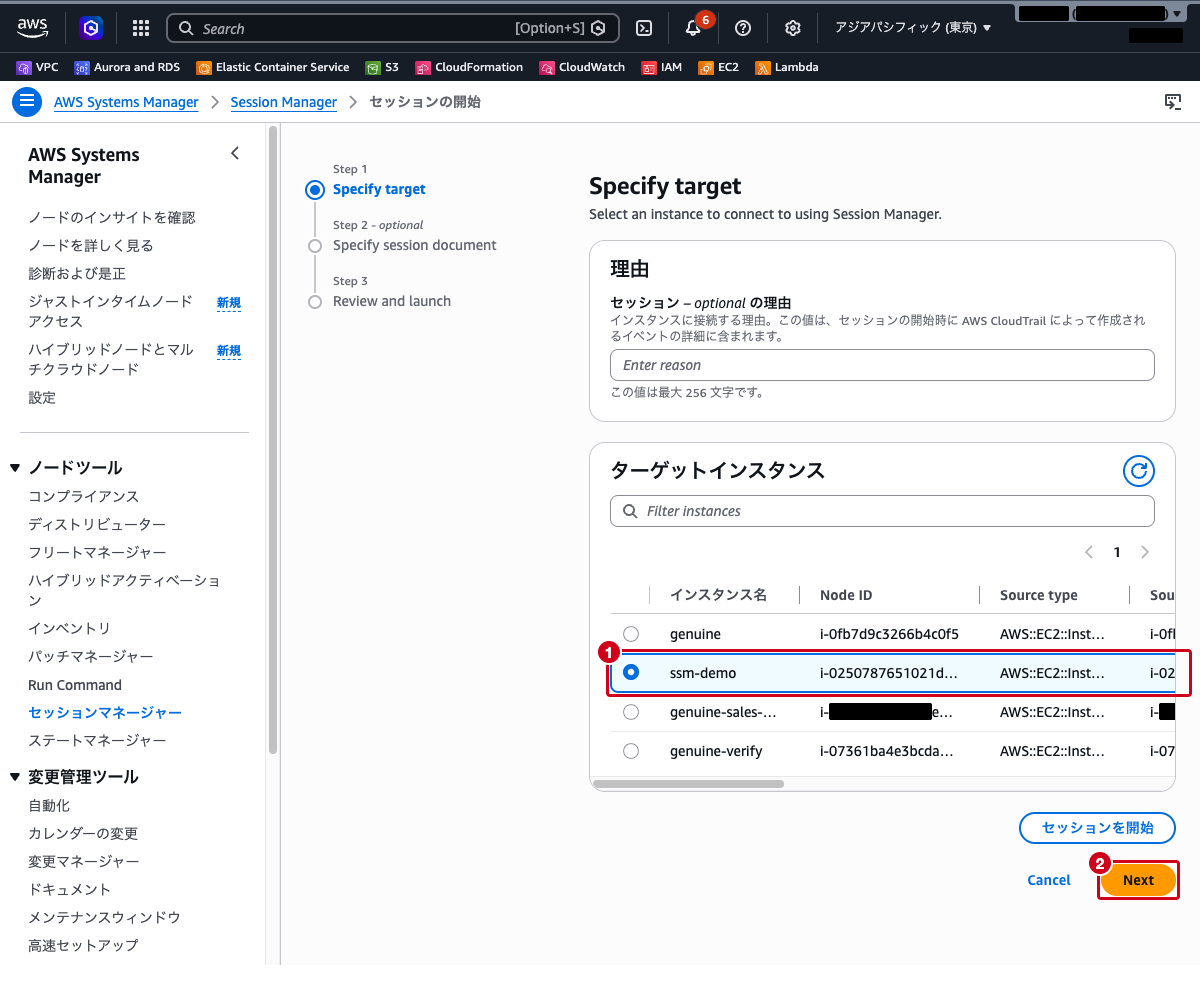Open the CloudFormation bookmark
Viewport: 1200px width, 1000px height.
469,67
